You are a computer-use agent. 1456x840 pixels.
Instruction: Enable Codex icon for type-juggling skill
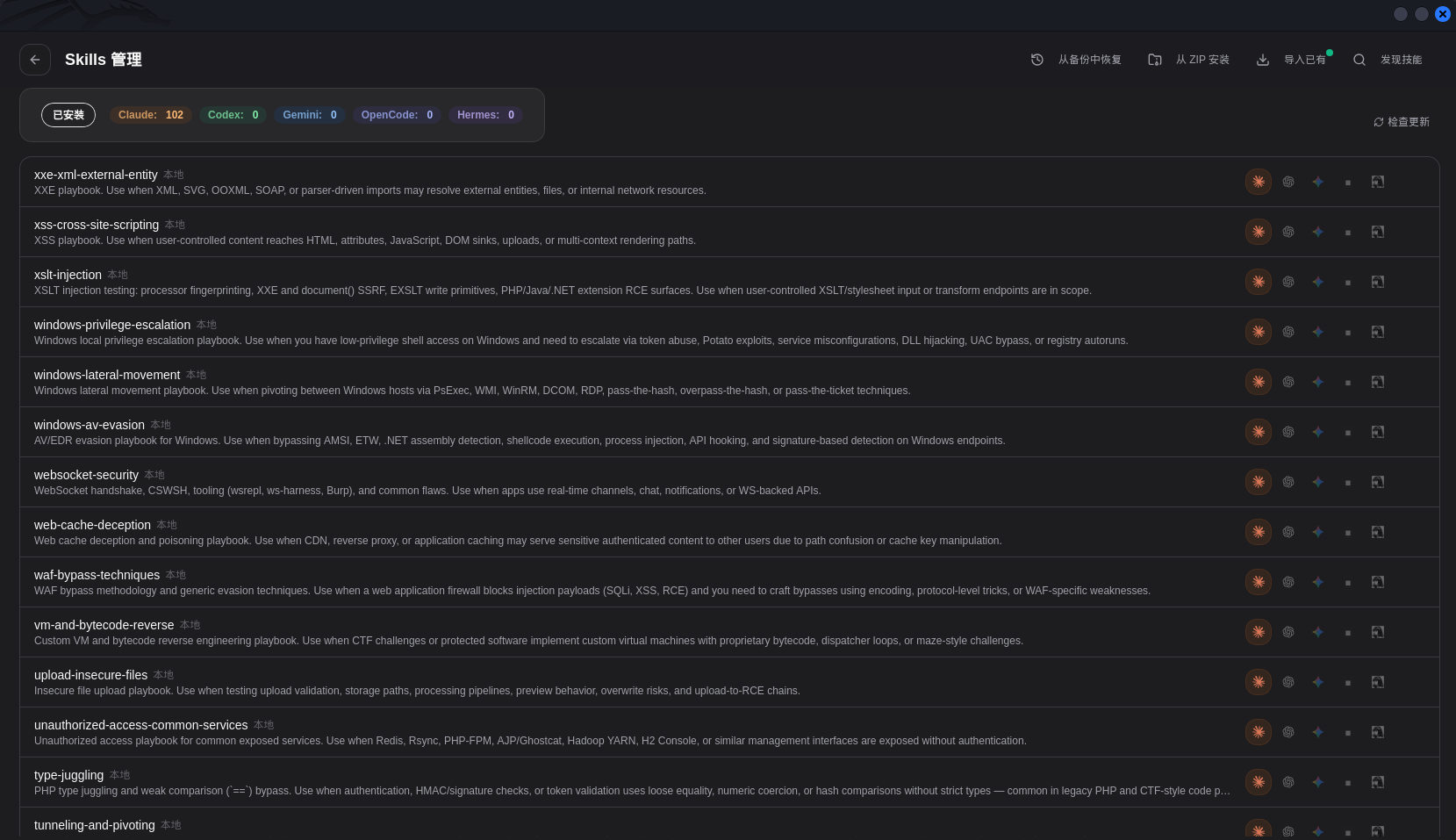(x=1288, y=782)
